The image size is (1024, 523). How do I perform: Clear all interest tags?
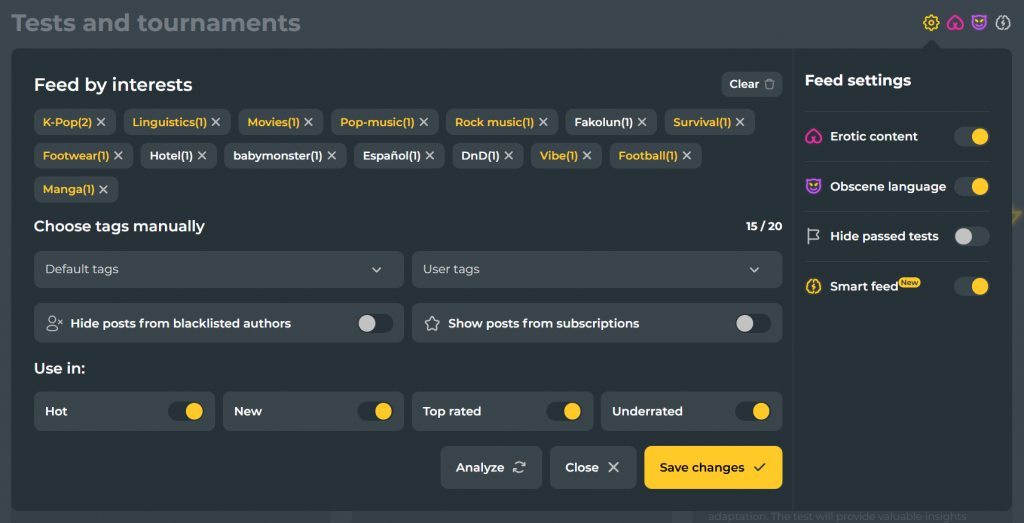tap(751, 84)
